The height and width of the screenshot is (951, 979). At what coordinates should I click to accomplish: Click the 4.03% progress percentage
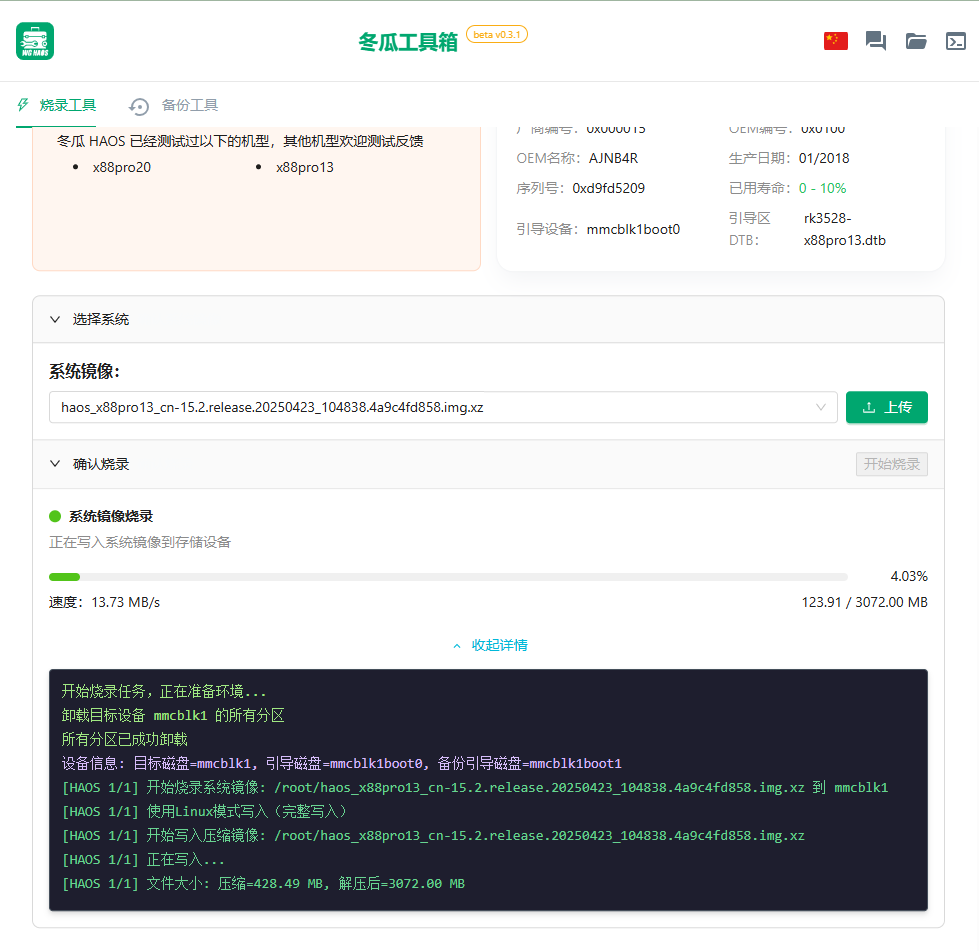point(909,576)
